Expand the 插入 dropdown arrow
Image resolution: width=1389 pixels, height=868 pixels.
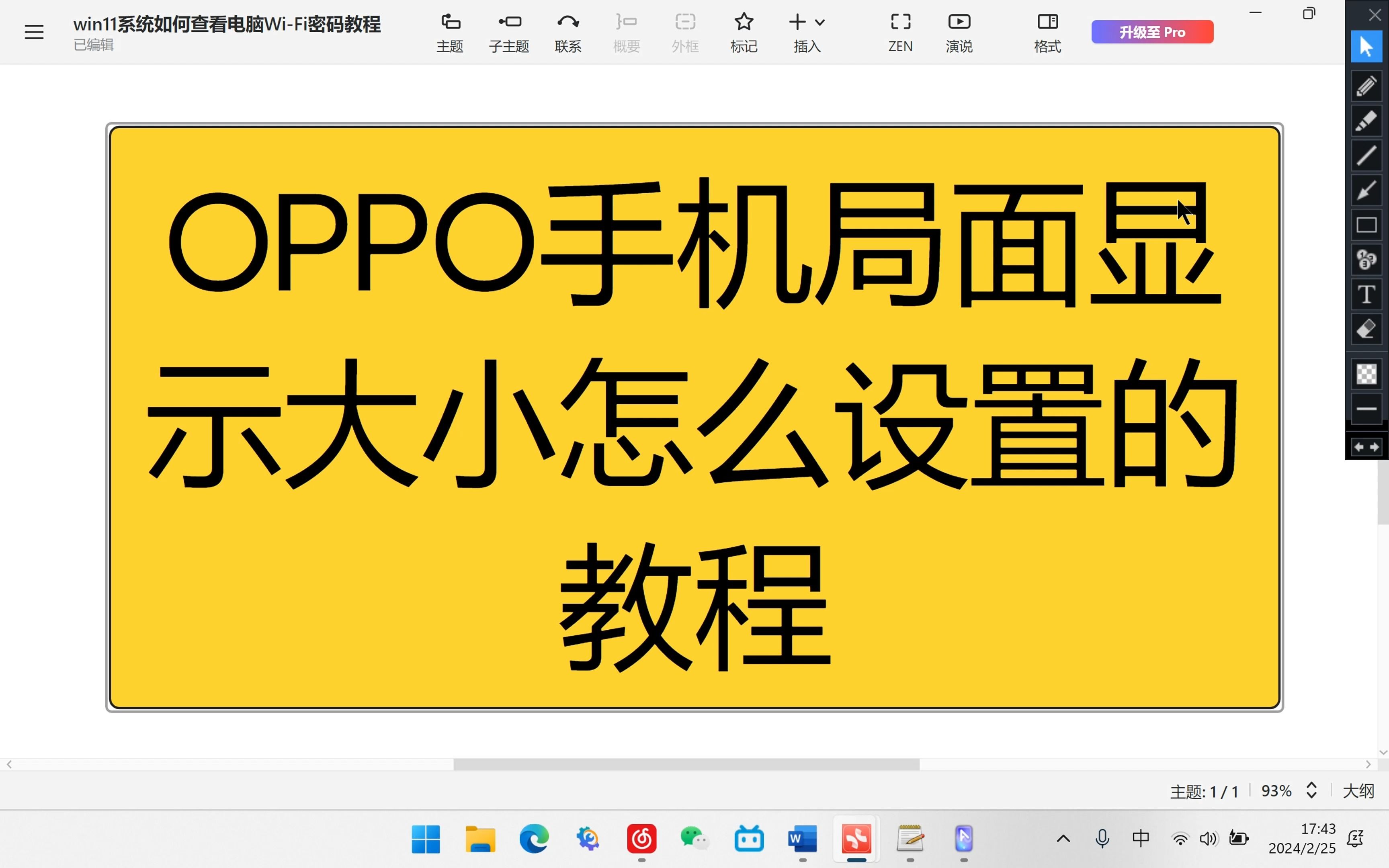coord(820,23)
